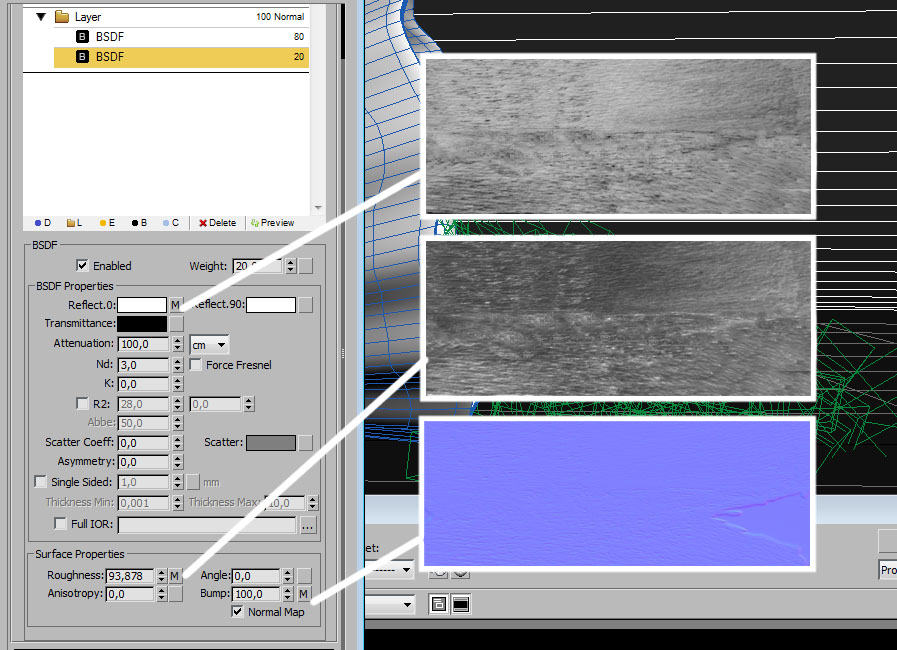Click the Scatter Coeff value field
The height and width of the screenshot is (650, 897).
point(144,443)
